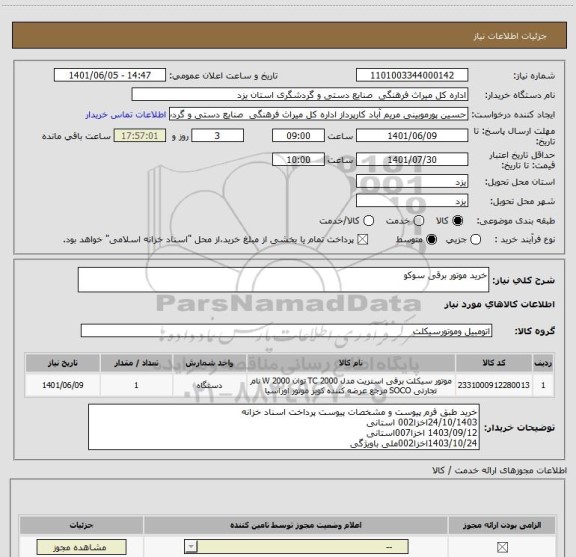This screenshot has height=557, width=576.
Task: Click the remaining time 17:57:01 field
Action: 140,136
